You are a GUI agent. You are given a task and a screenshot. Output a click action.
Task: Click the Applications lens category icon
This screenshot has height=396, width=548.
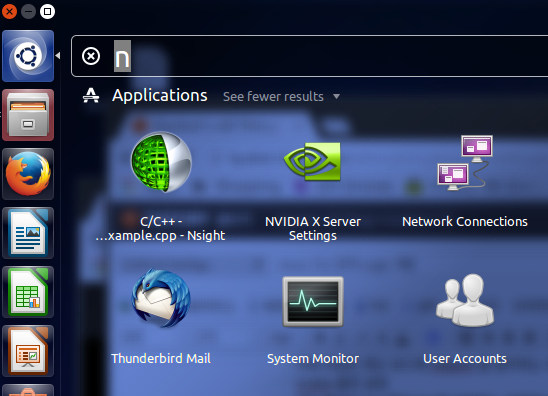(91, 95)
